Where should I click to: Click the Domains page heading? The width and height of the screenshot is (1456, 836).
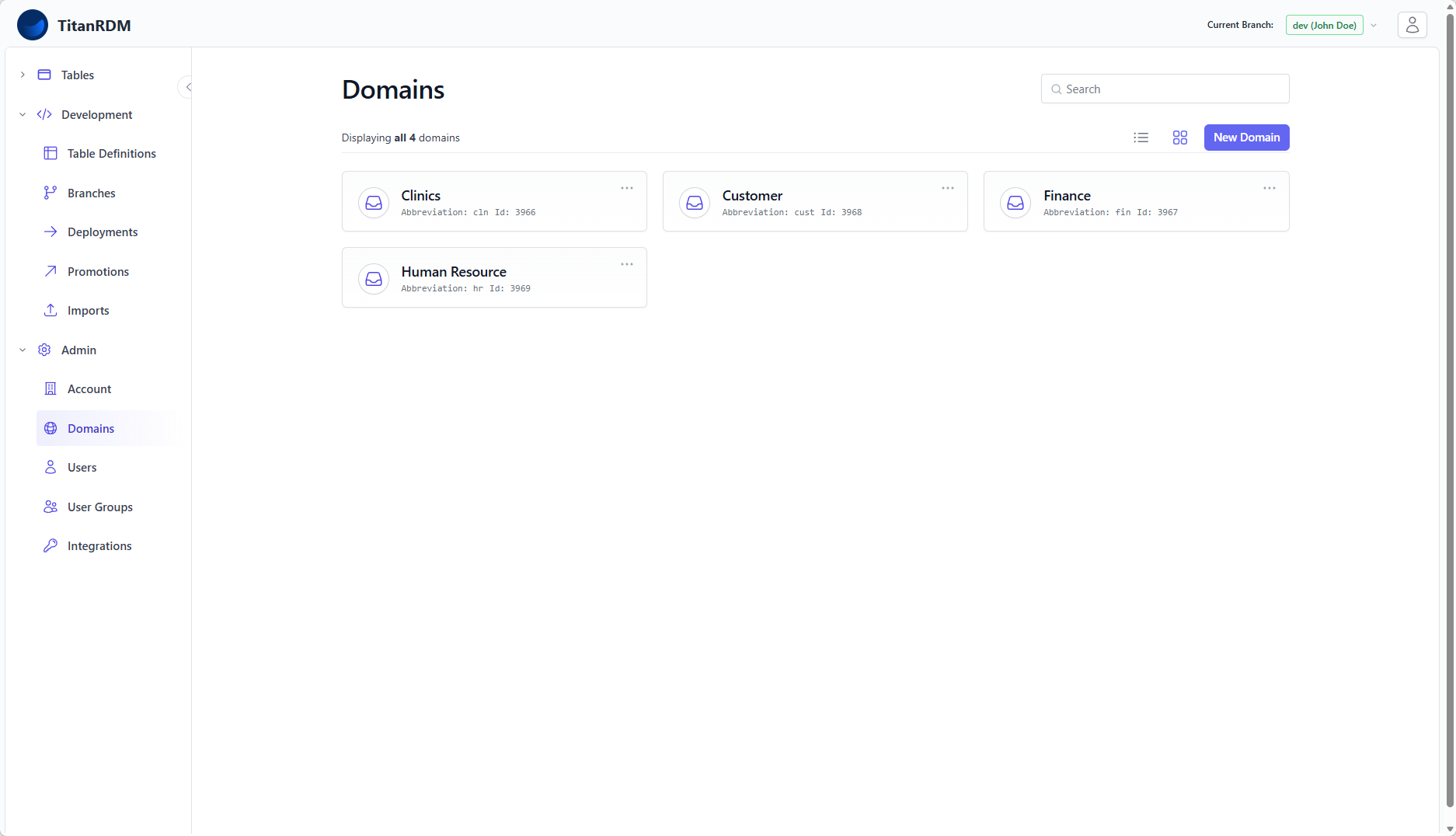coord(393,89)
